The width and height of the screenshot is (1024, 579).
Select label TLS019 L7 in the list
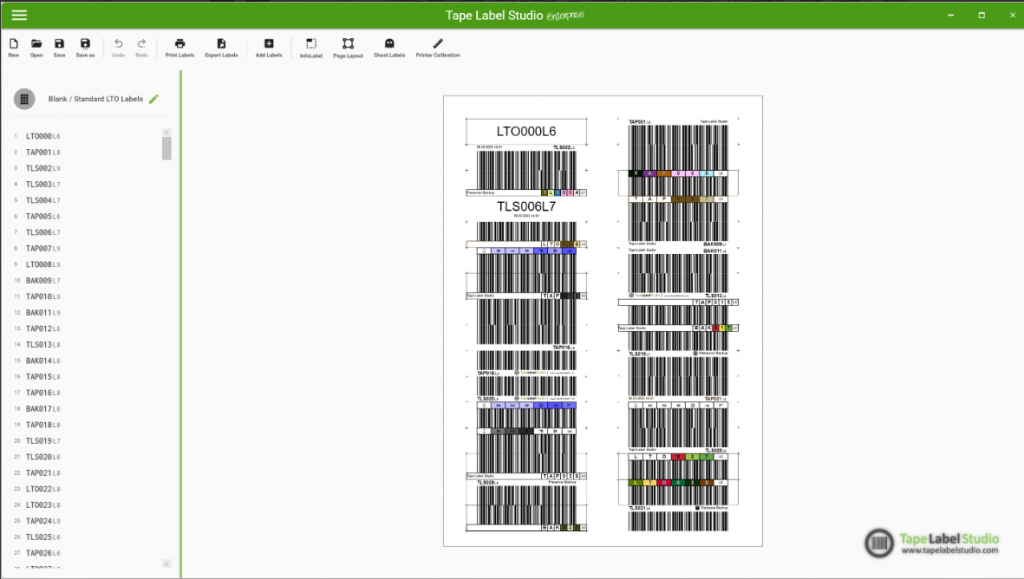pos(43,441)
